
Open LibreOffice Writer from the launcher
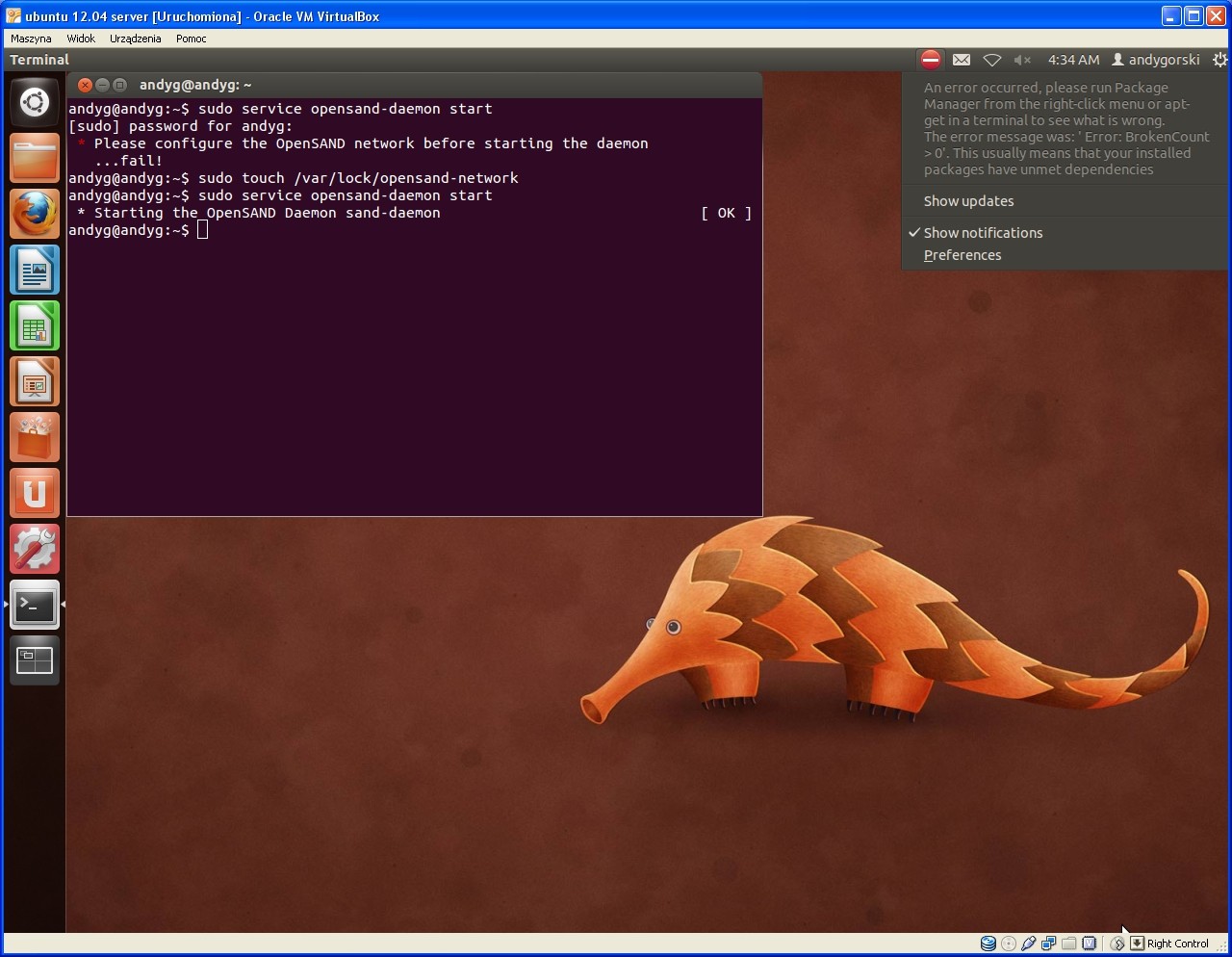[35, 270]
